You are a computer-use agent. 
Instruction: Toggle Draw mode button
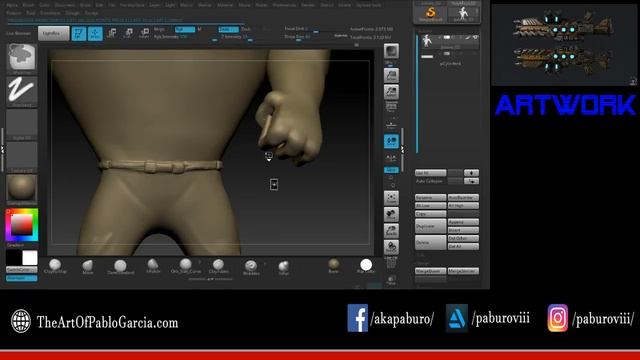click(x=95, y=33)
